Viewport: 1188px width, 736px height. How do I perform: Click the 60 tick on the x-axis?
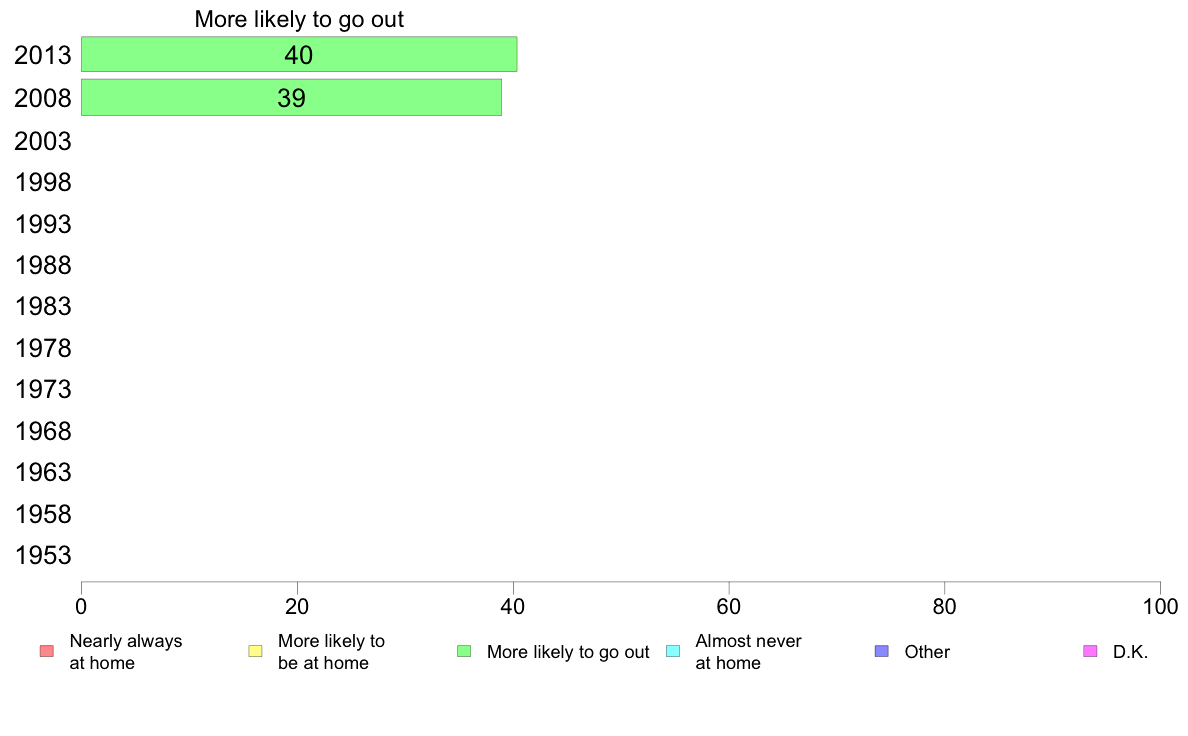pyautogui.click(x=729, y=606)
